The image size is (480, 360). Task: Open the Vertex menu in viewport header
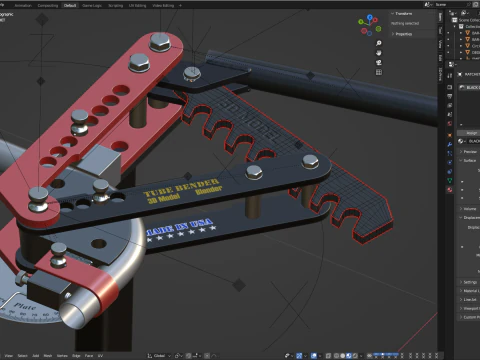[62, 356]
